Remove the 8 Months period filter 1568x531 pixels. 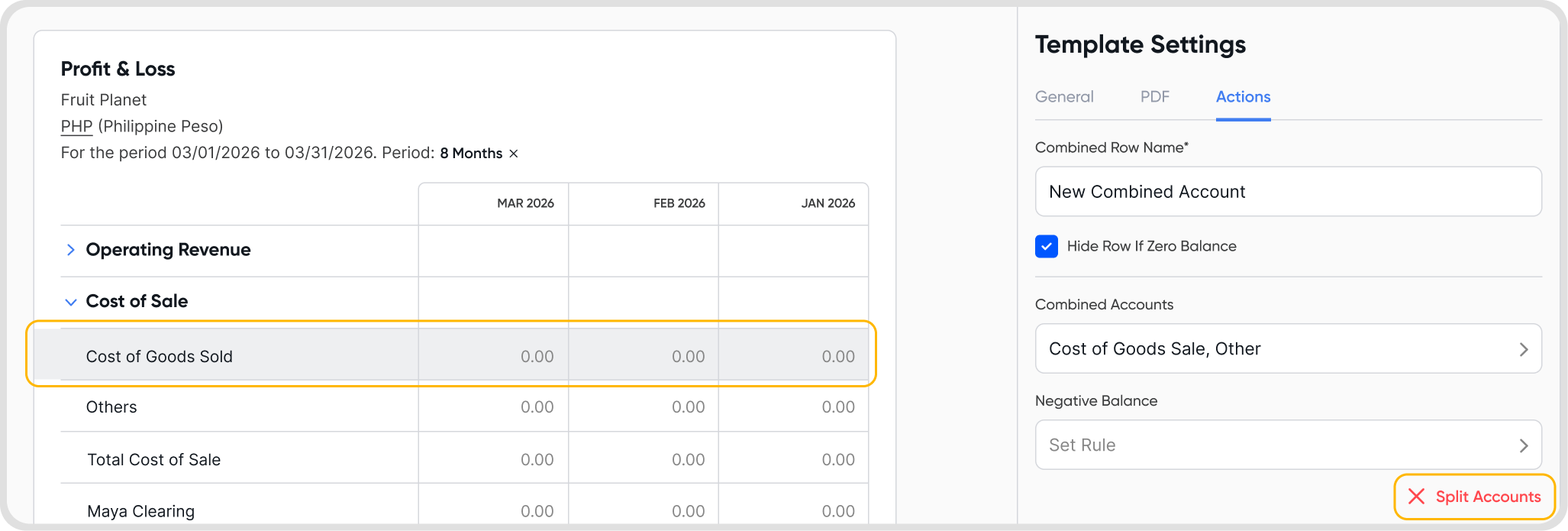coord(514,154)
